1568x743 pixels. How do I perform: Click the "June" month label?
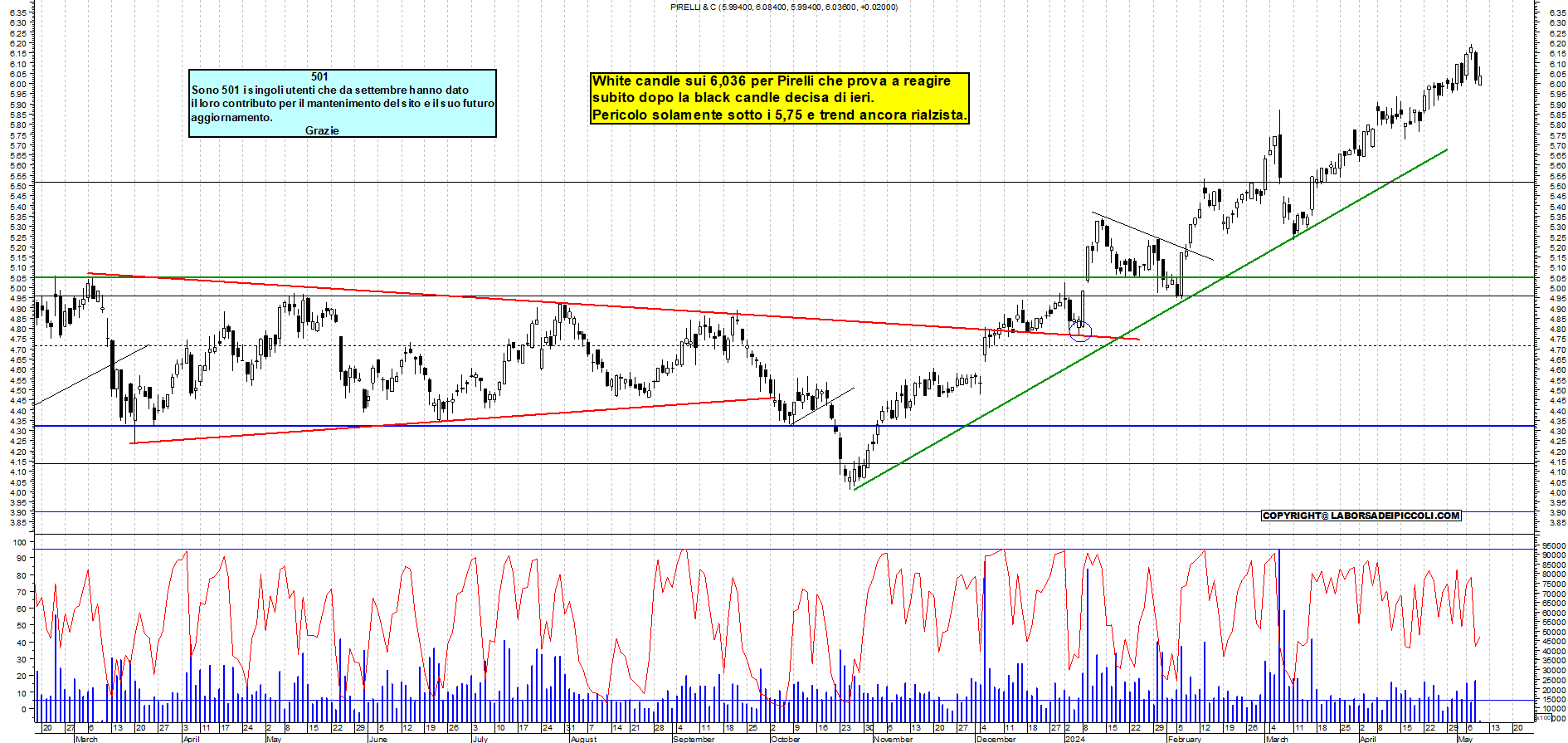click(x=377, y=739)
